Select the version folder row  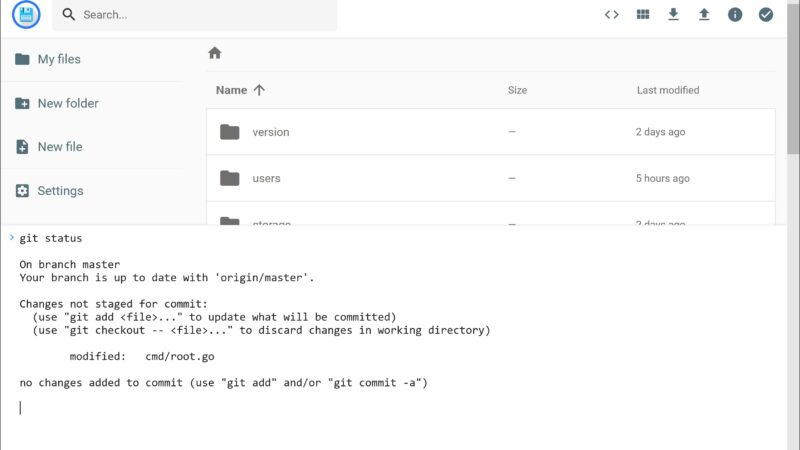[x=491, y=132]
